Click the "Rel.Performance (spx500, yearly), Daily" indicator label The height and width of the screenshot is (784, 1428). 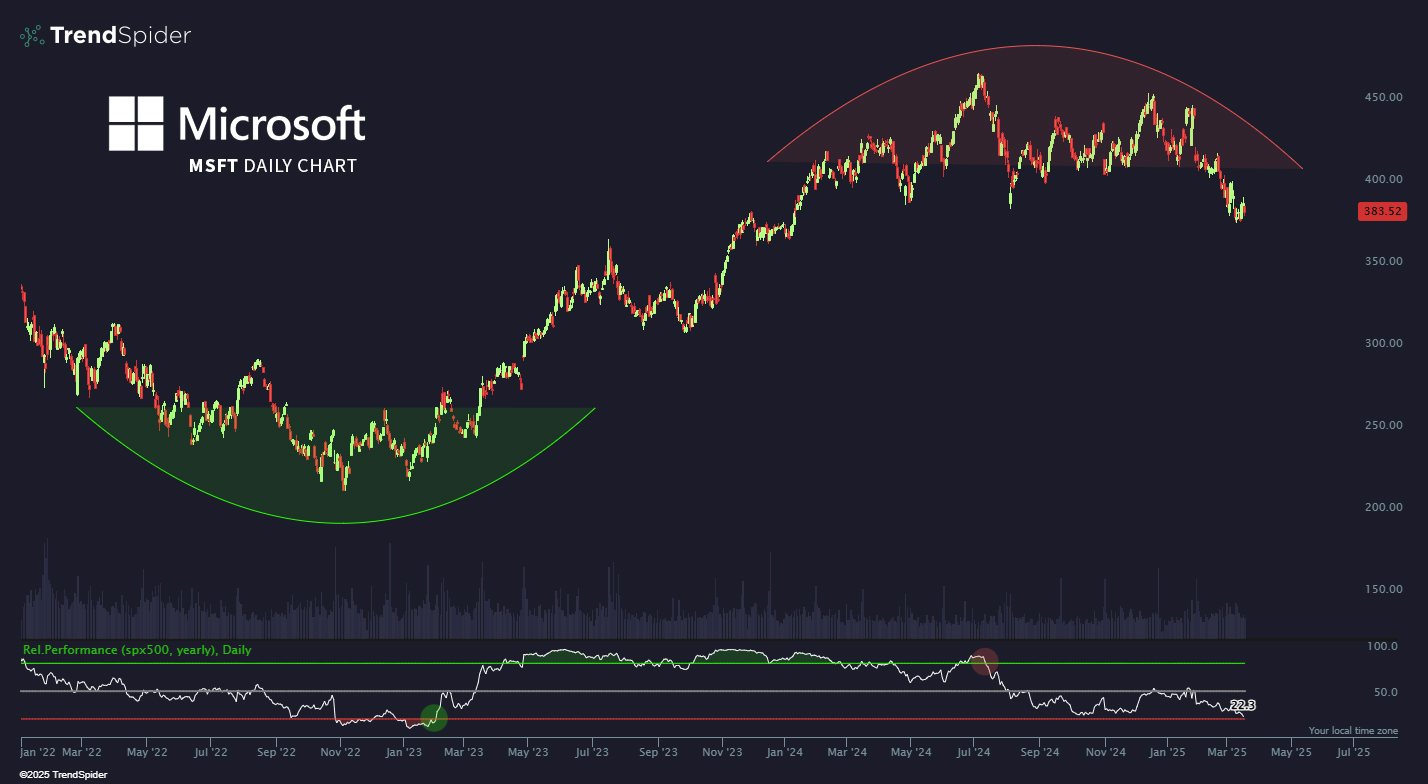click(137, 650)
